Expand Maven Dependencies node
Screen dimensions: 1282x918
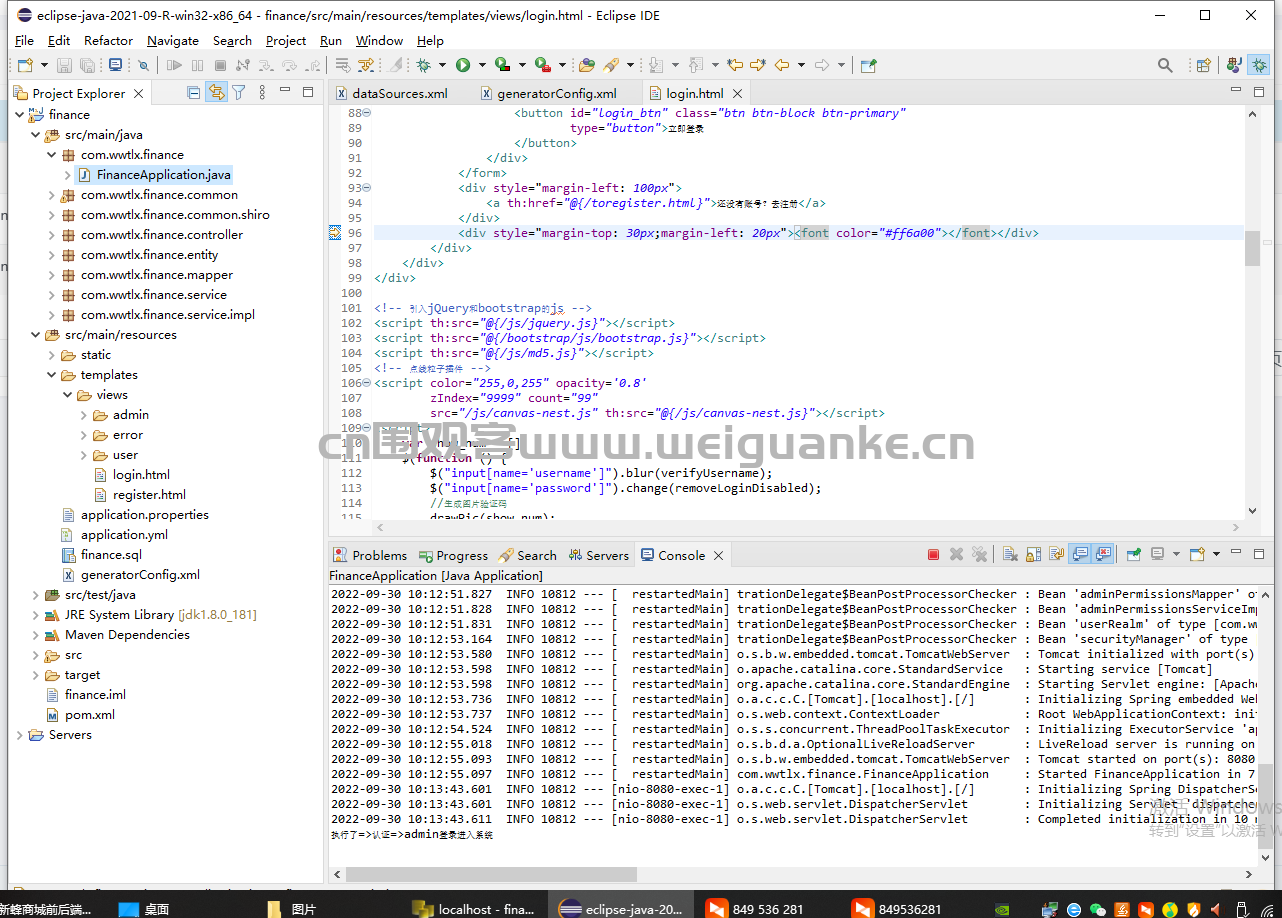tap(35, 635)
